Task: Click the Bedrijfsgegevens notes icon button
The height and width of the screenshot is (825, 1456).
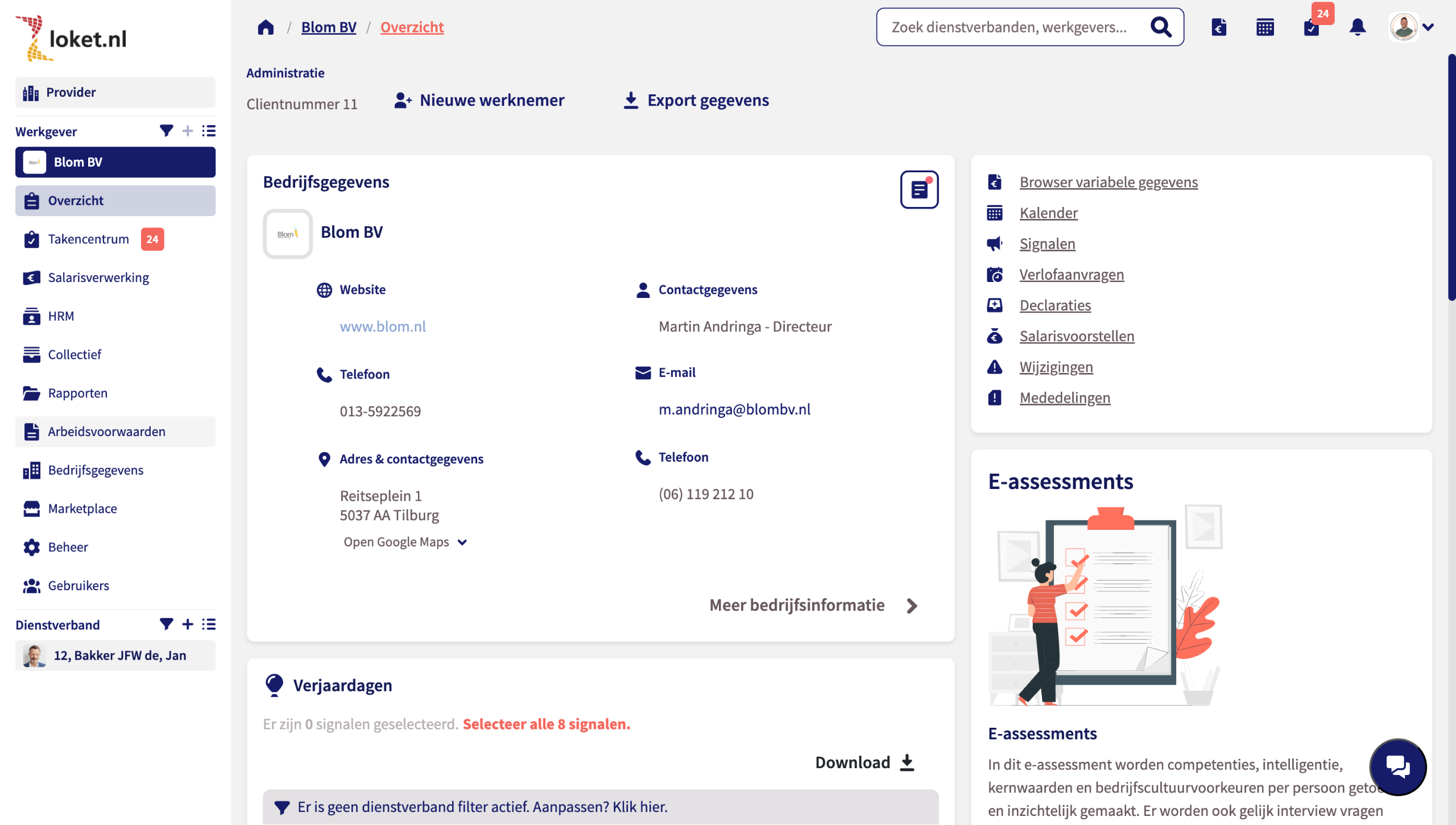Action: (x=919, y=189)
